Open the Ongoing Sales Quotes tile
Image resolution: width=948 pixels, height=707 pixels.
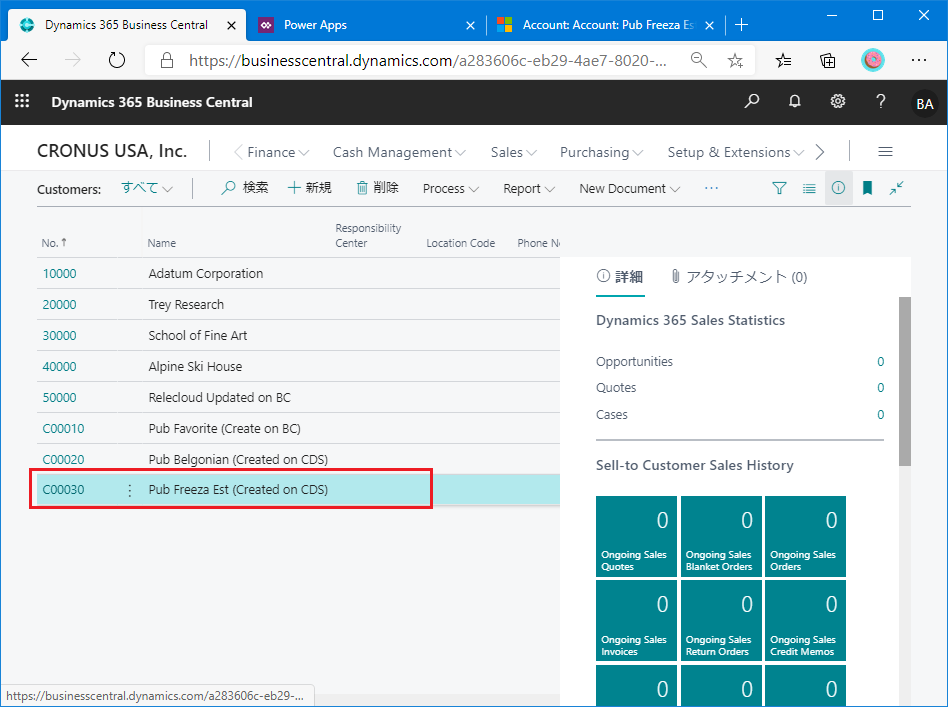point(636,536)
